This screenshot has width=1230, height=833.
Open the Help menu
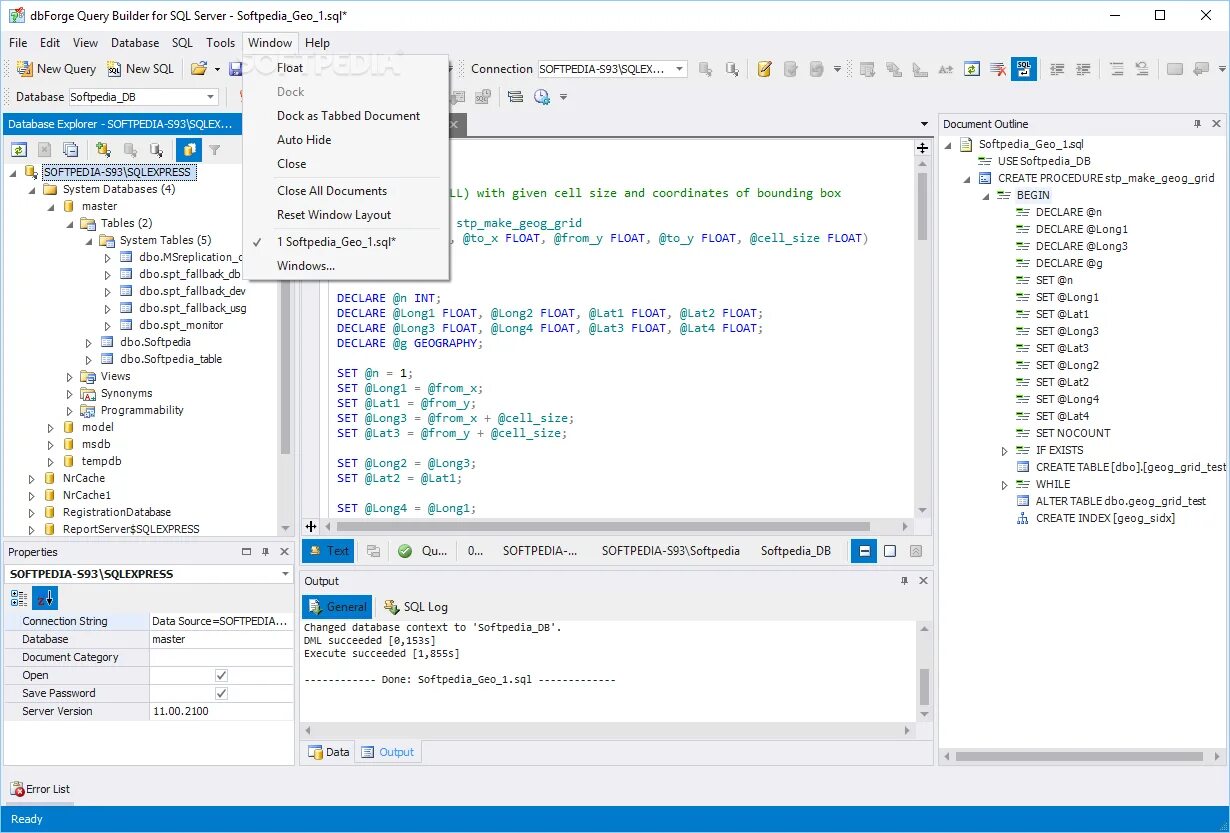click(318, 43)
